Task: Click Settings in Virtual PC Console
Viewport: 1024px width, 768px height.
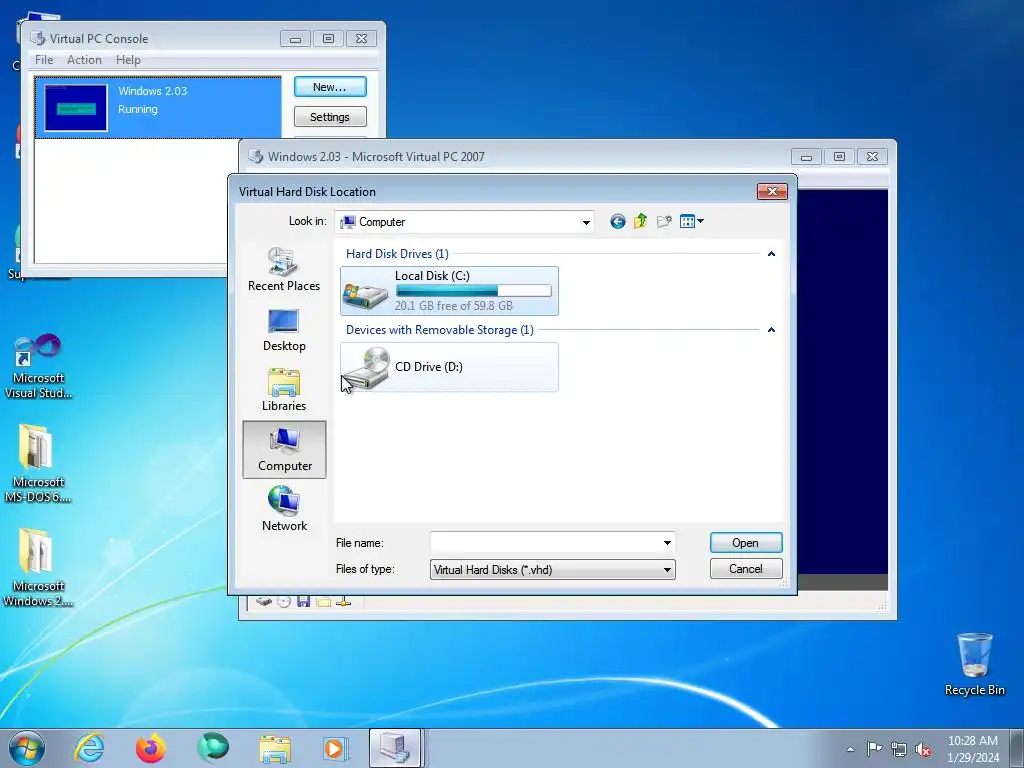Action: click(x=330, y=117)
